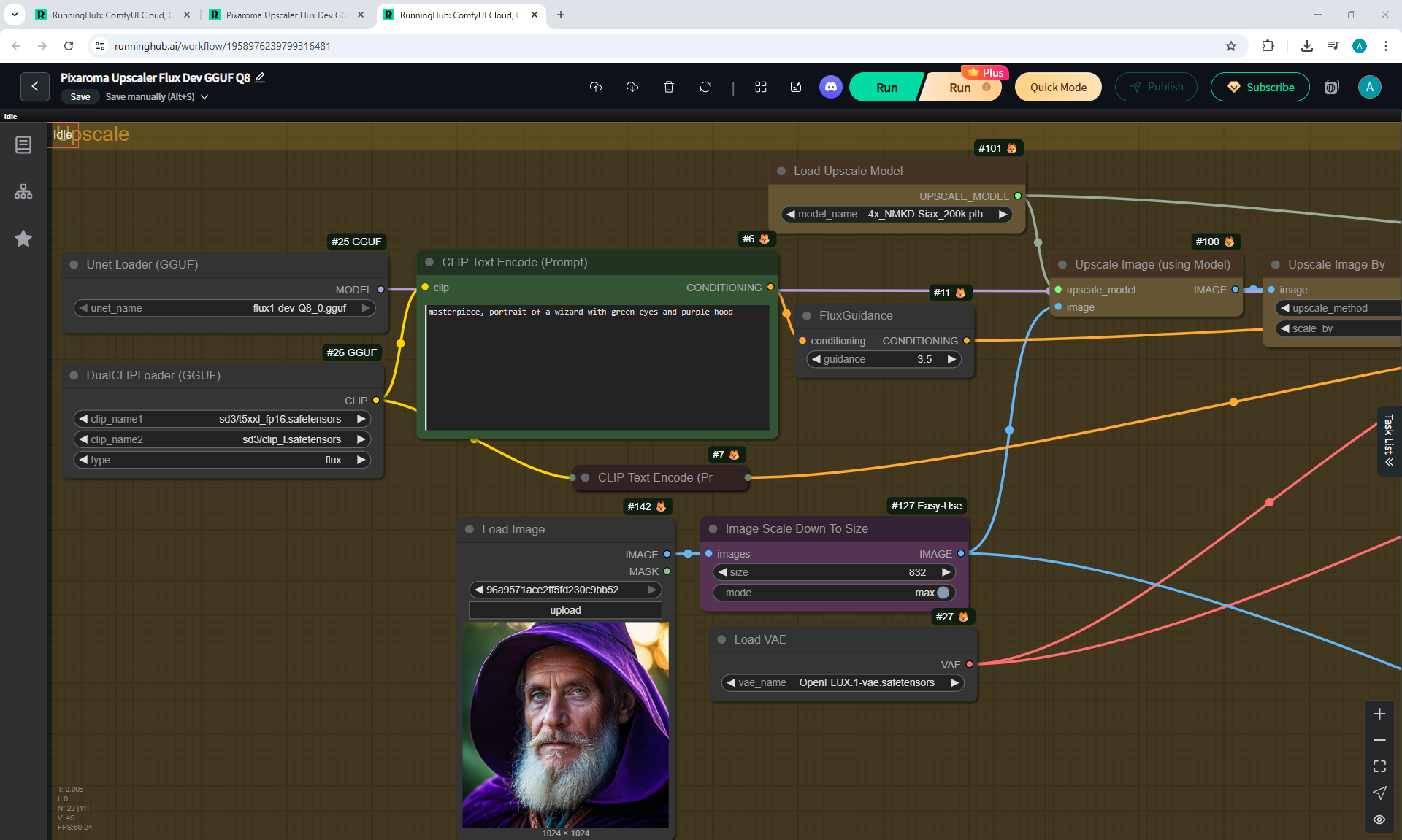Click the cloud upload icon
The image size is (1402, 840).
[x=596, y=87]
